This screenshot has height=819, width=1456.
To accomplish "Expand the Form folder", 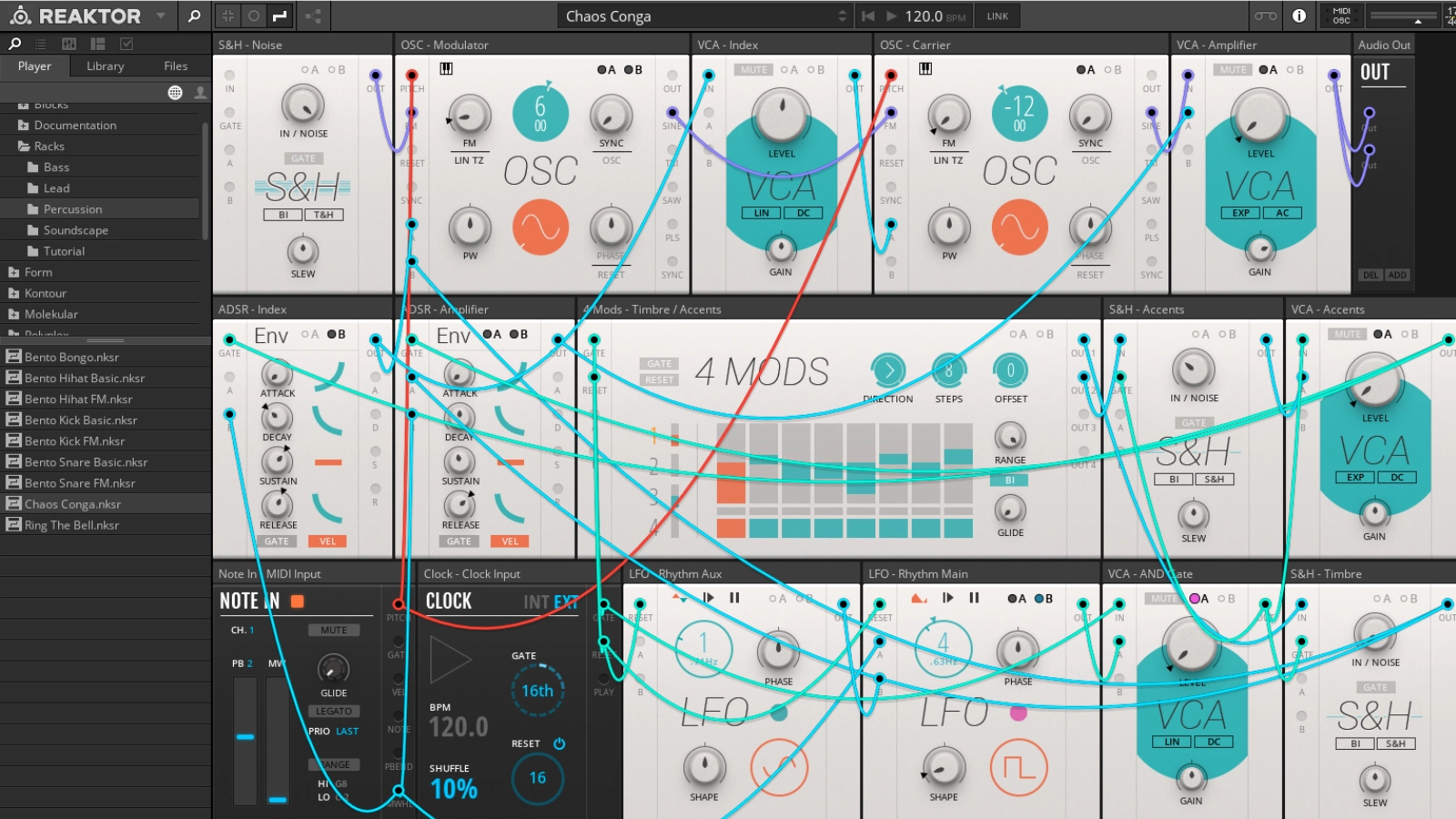I will [100, 272].
